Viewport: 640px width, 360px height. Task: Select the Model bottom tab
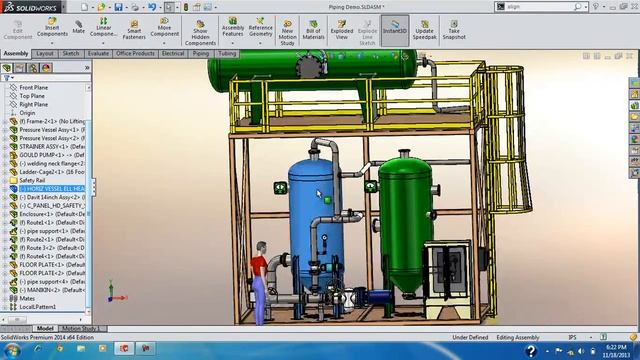coord(45,329)
